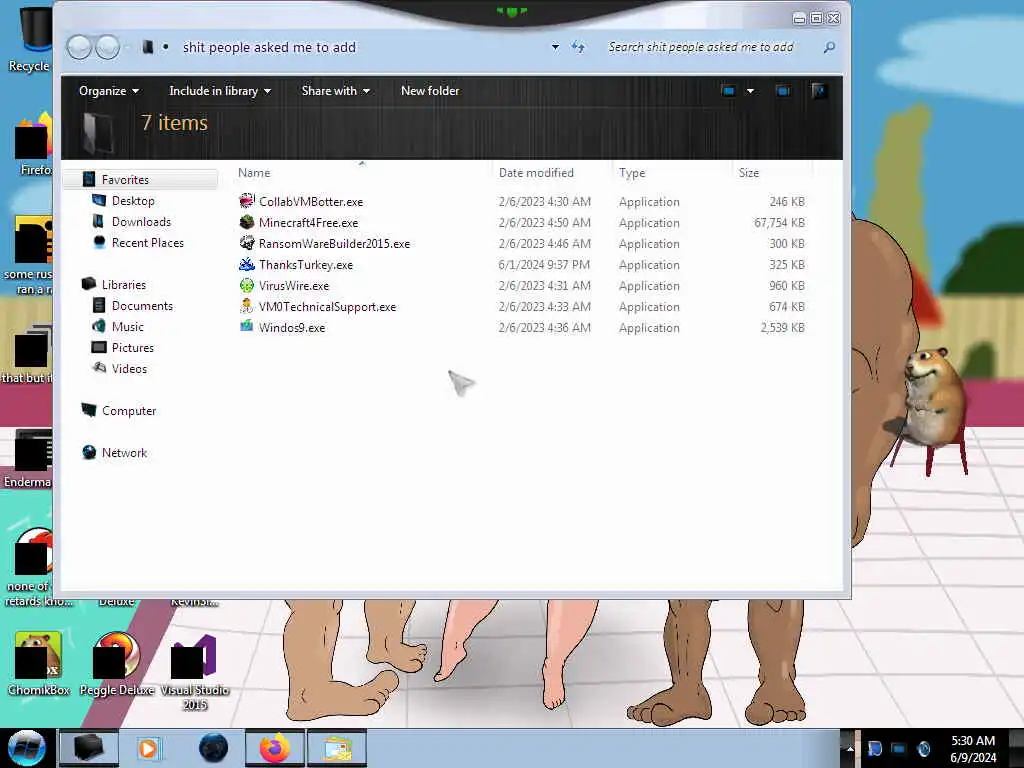Screen dimensions: 1024x768
Task: Select the ChomikBox desktop icon
Action: 38,664
